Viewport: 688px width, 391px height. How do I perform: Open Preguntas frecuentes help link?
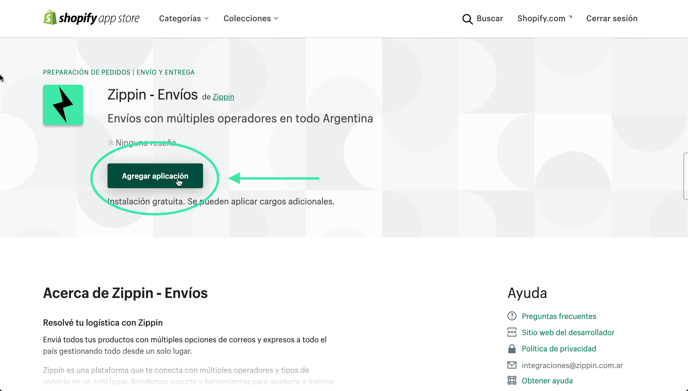(x=559, y=316)
